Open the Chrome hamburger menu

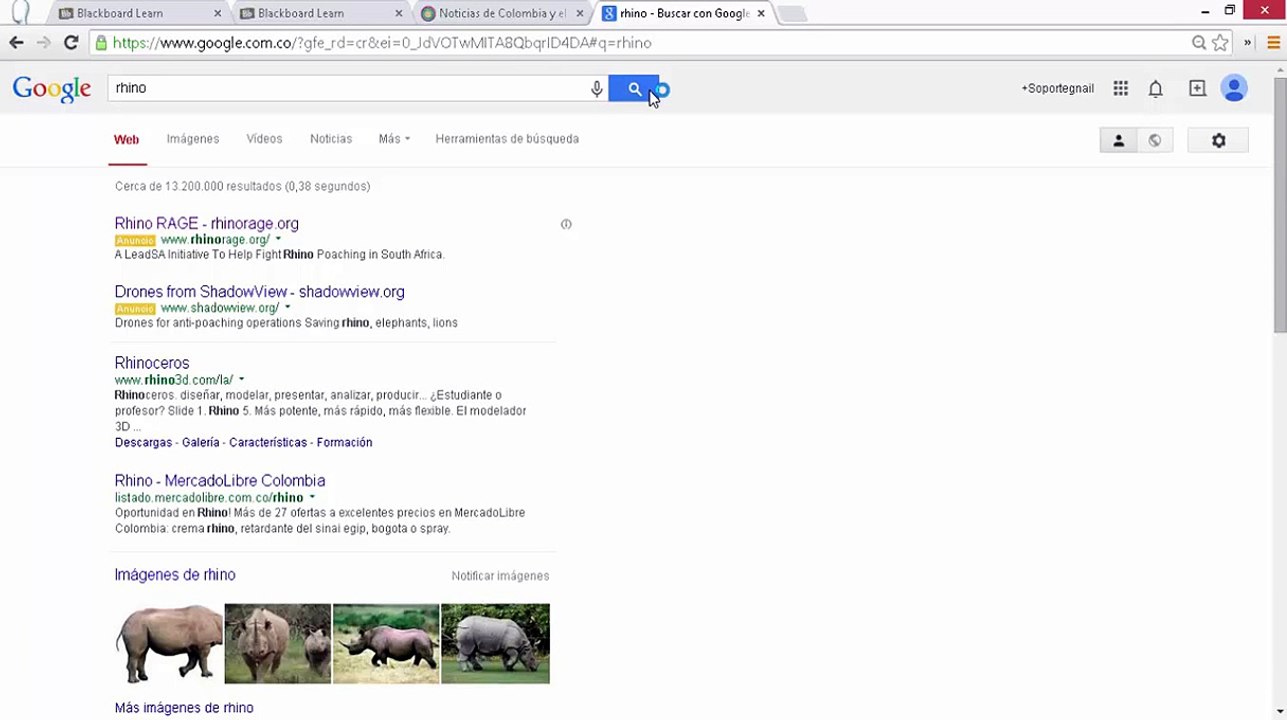(1273, 43)
